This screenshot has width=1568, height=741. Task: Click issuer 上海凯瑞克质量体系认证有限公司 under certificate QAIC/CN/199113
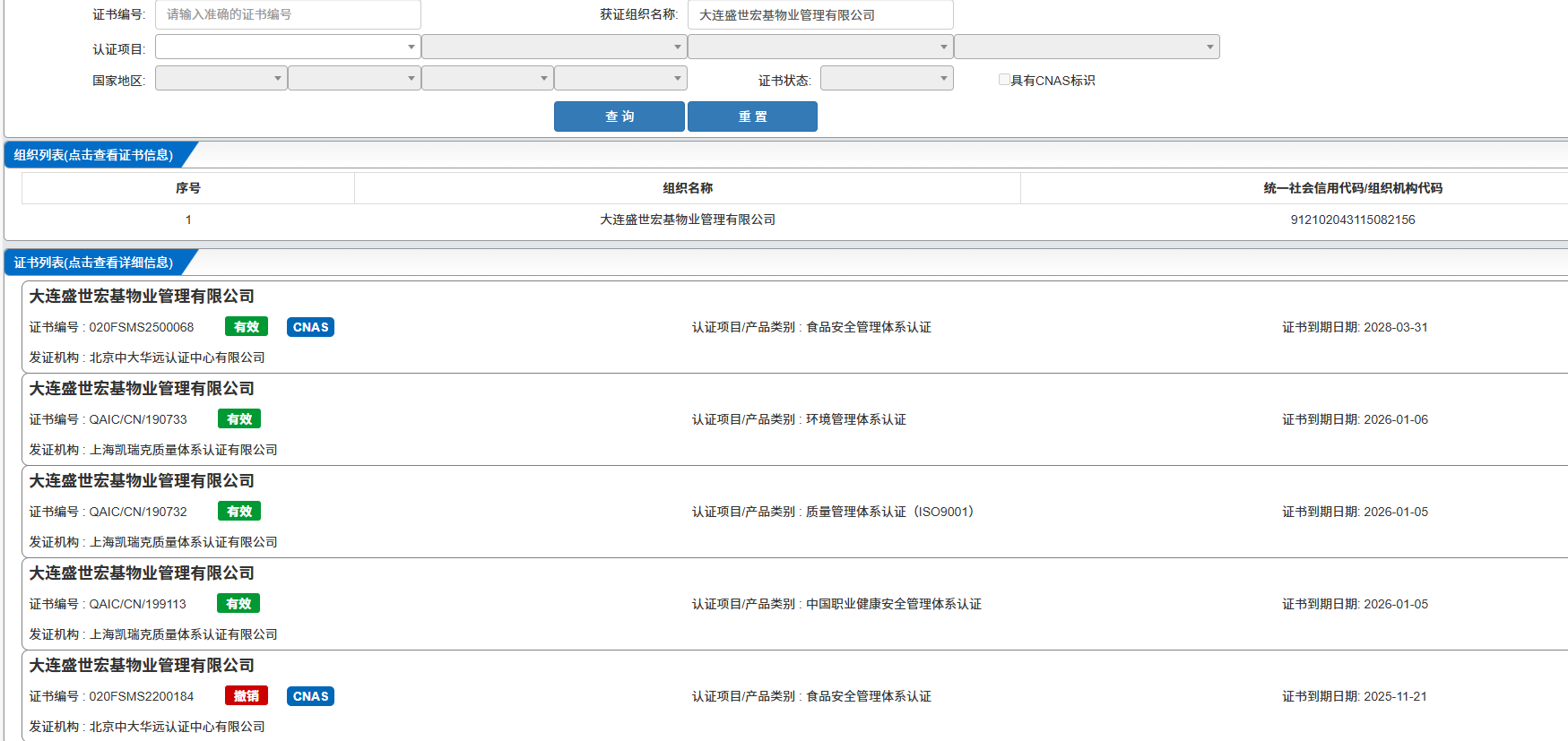(x=184, y=634)
